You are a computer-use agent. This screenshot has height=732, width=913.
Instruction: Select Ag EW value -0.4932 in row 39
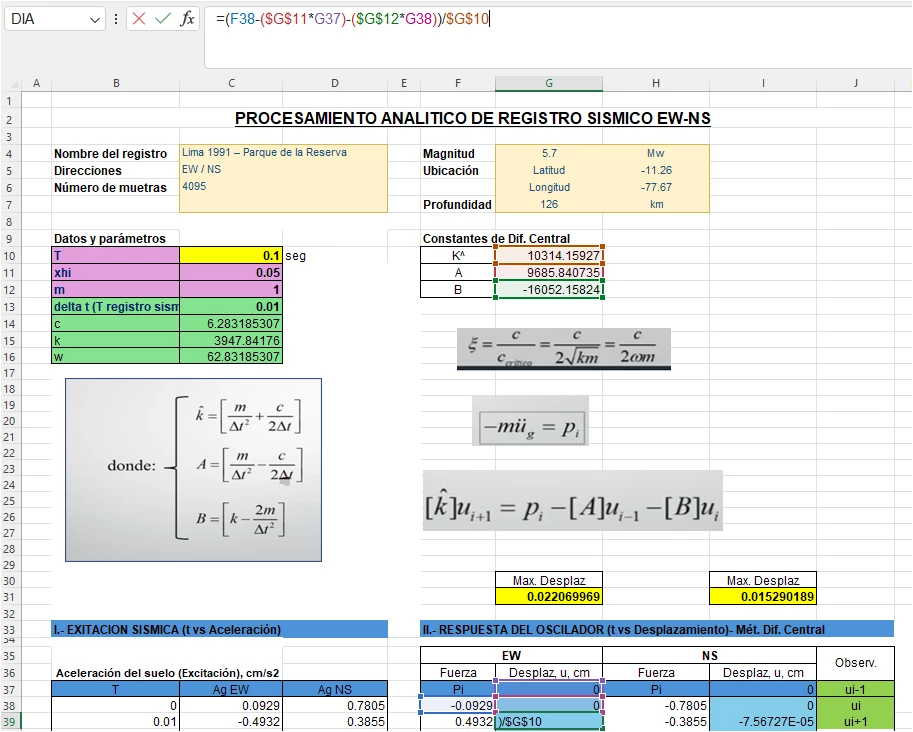point(231,722)
